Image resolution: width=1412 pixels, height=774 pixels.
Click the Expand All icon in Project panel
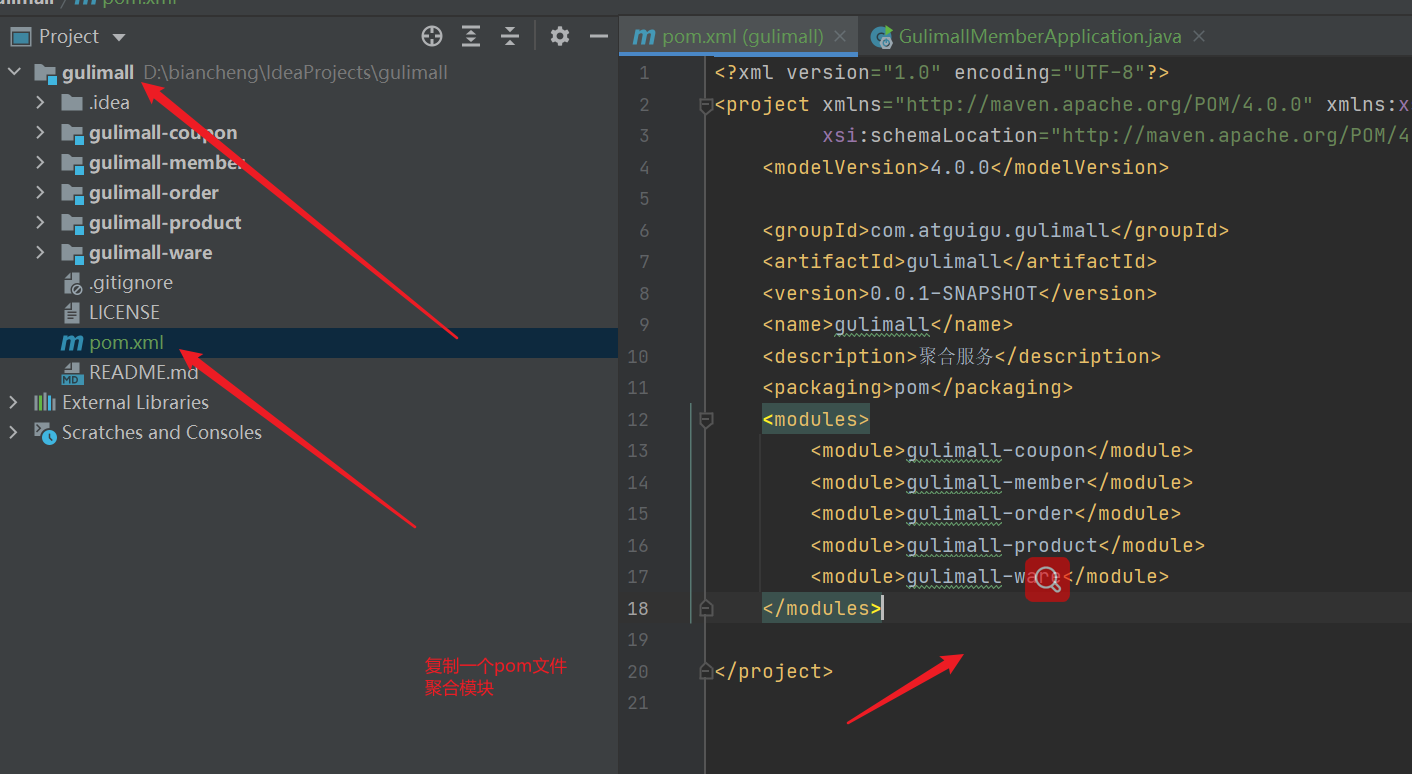[x=471, y=36]
